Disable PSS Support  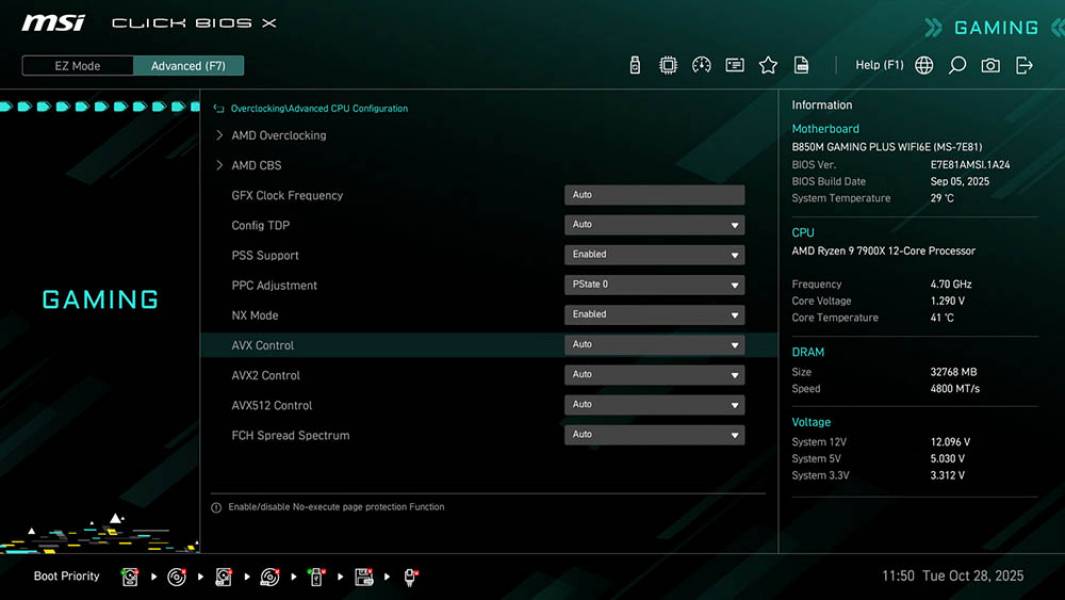click(x=654, y=254)
